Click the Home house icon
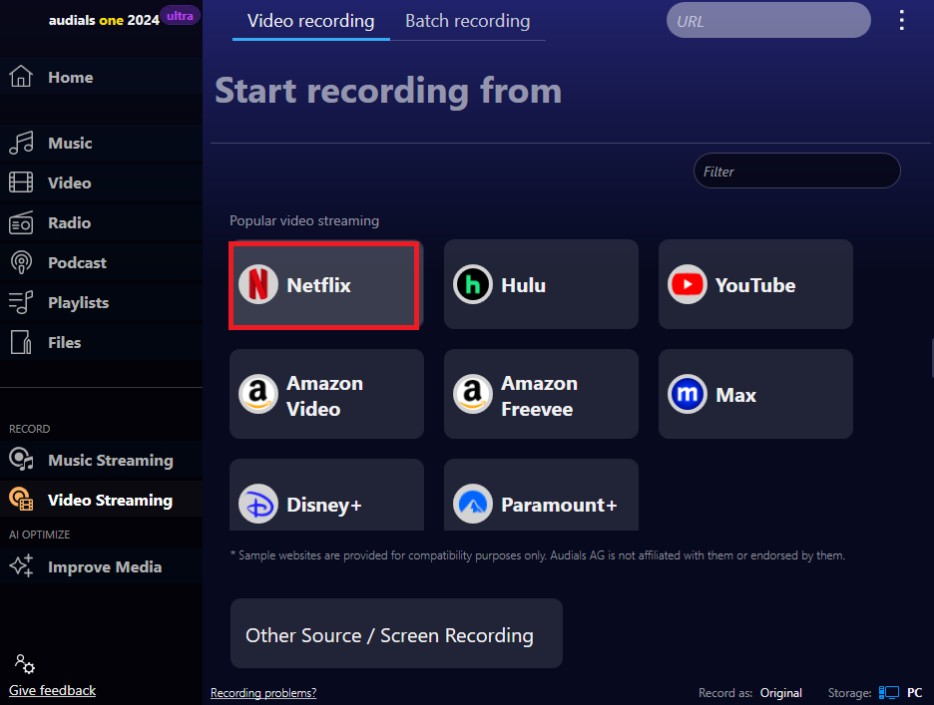The height and width of the screenshot is (705, 934). [21, 77]
